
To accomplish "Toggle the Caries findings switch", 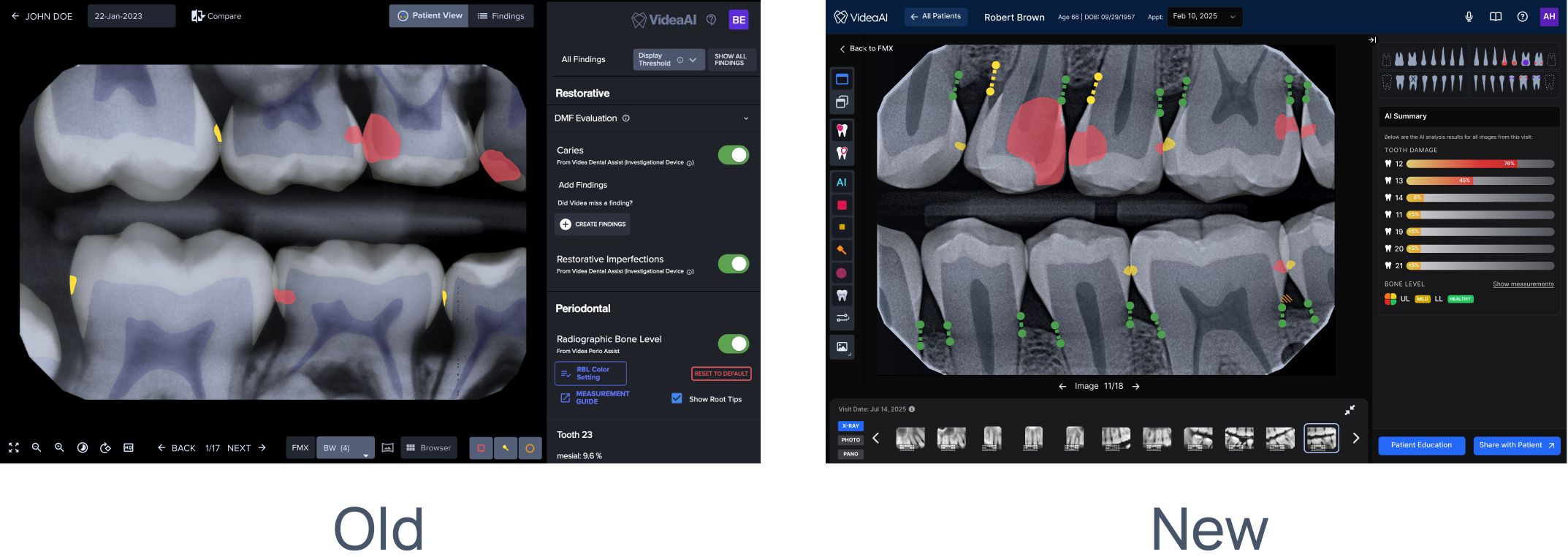I will point(733,155).
